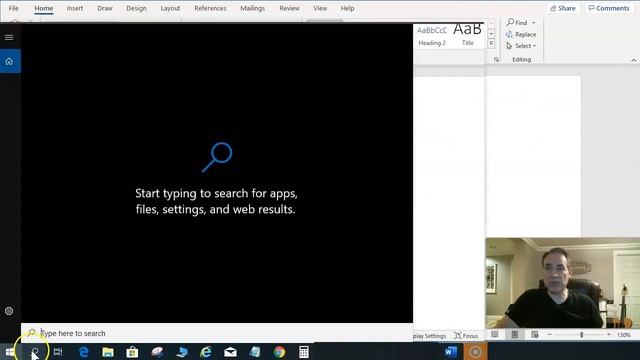This screenshot has height=360, width=640.
Task: Click the zoom slider handle
Action: point(582,335)
